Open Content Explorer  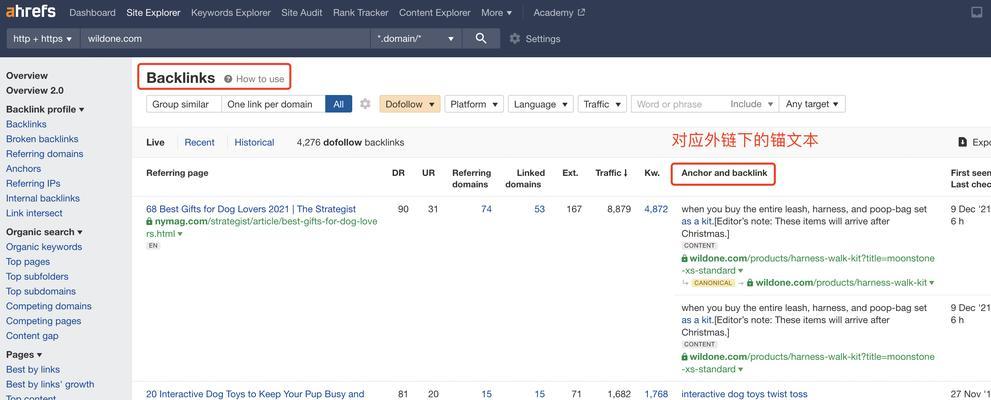[435, 13]
